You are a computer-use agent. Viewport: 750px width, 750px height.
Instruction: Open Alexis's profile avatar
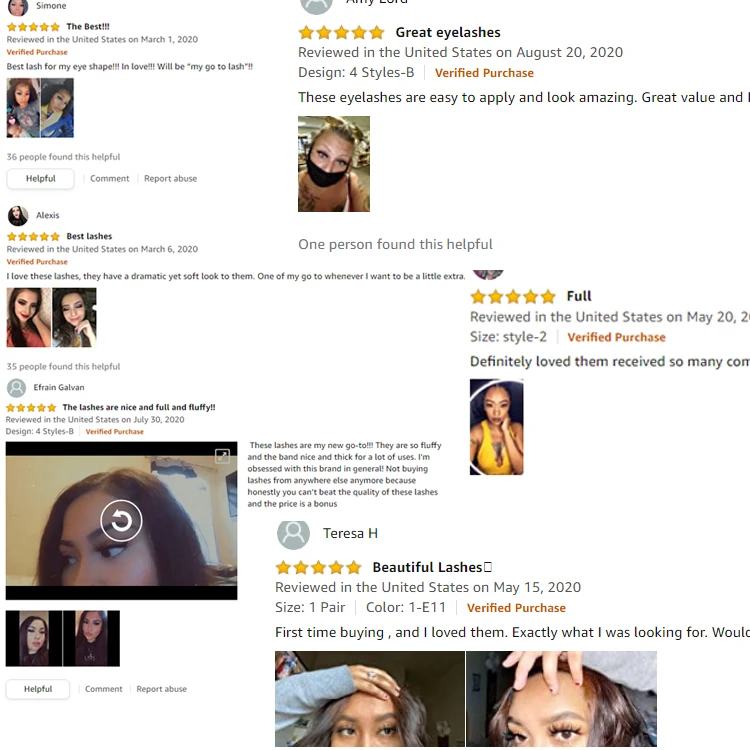tap(18, 216)
